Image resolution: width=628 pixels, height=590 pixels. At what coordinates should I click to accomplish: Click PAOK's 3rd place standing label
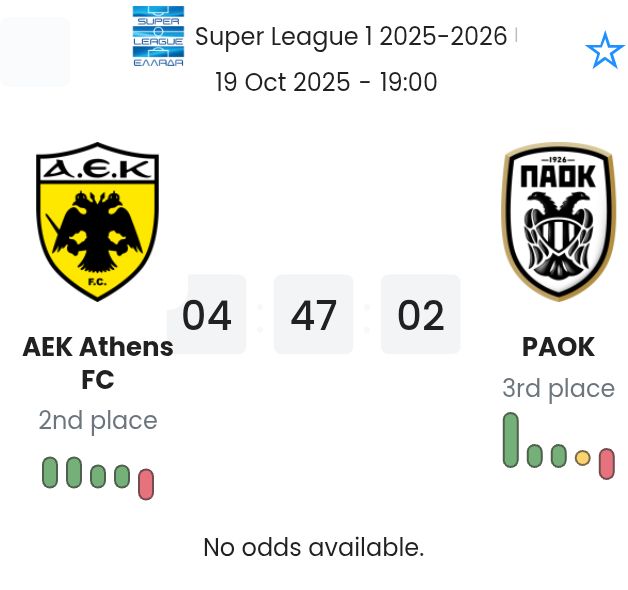click(x=558, y=388)
